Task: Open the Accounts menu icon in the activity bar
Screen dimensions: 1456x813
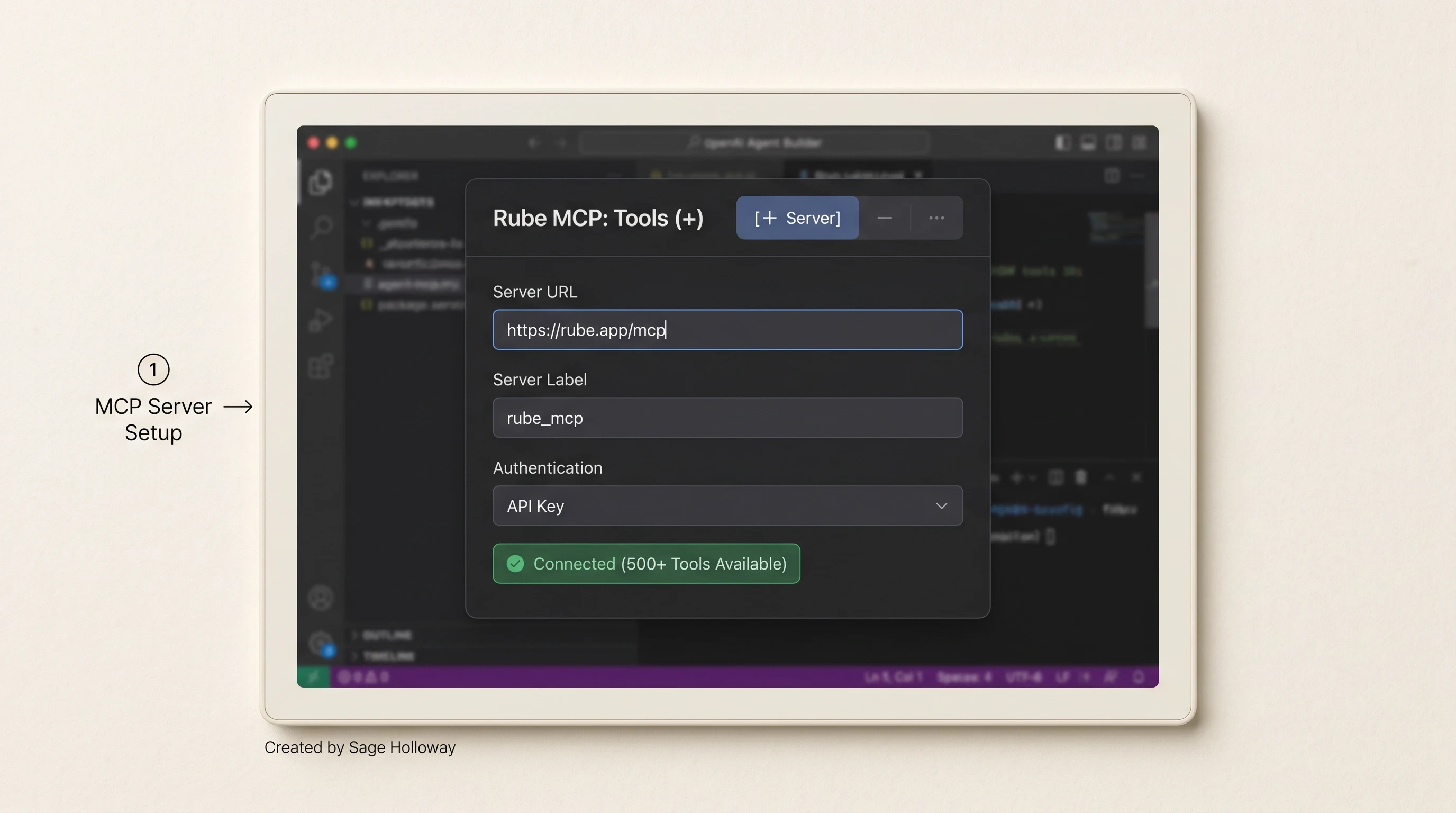Action: (321, 598)
